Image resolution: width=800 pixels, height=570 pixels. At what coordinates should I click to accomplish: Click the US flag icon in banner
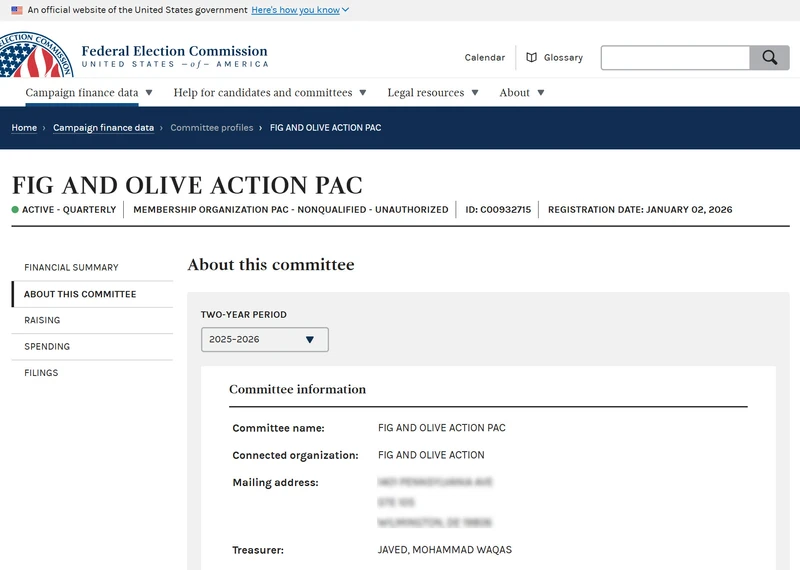(x=17, y=10)
